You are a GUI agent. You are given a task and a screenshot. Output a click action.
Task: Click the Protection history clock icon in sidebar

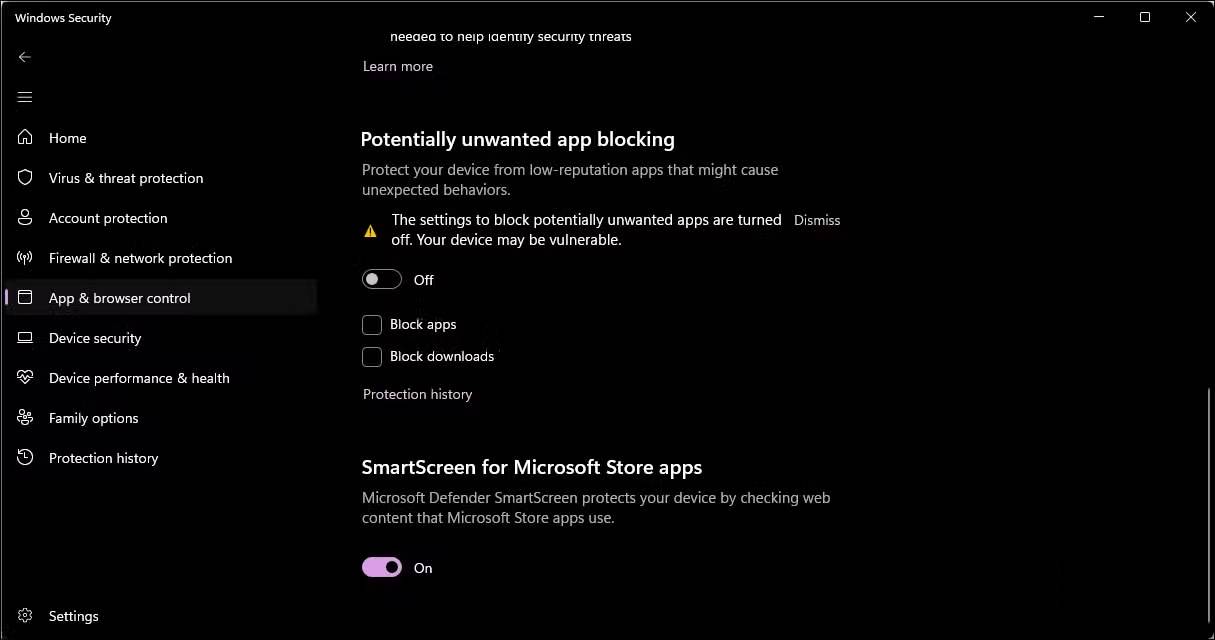25,458
